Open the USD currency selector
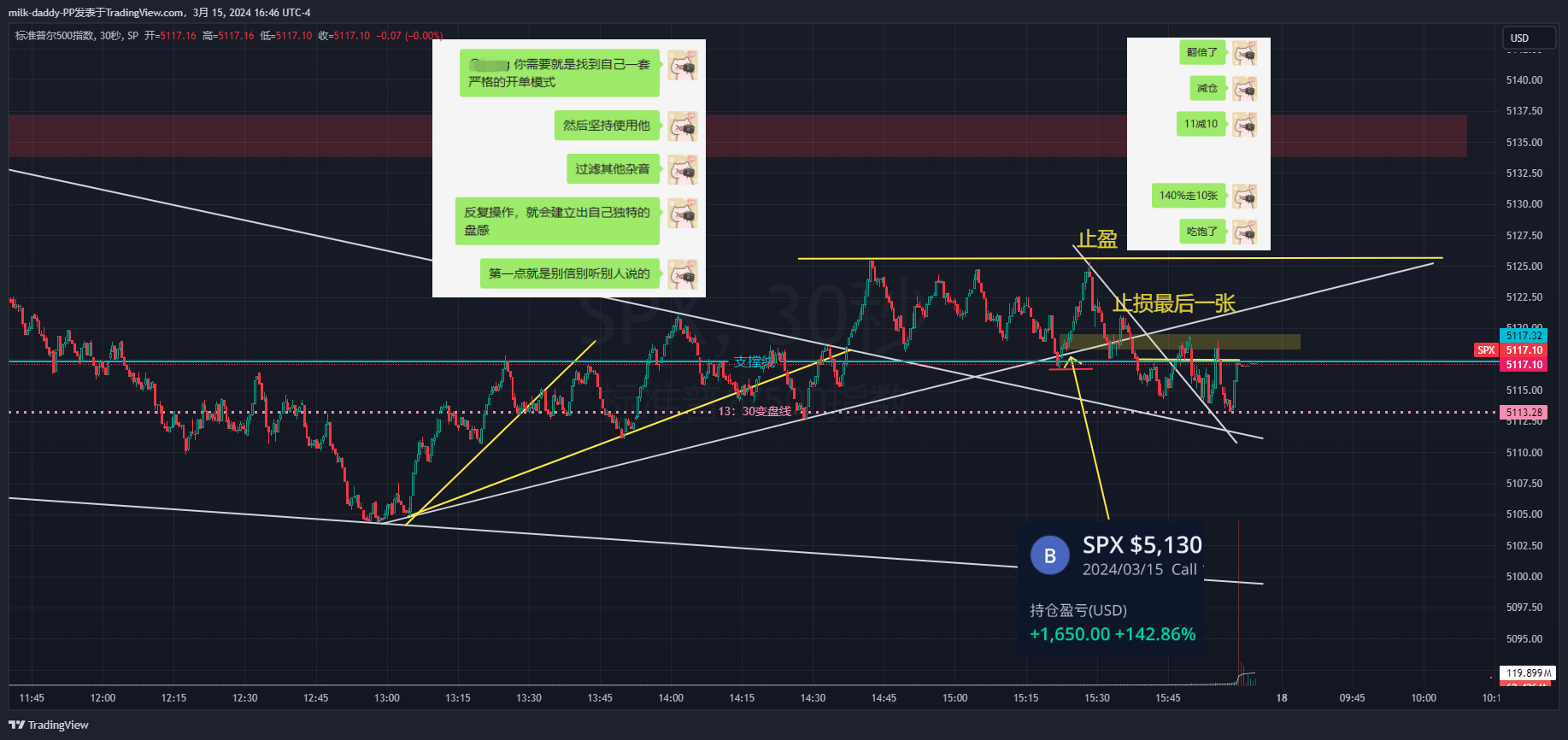The image size is (1568, 740). (x=1529, y=38)
